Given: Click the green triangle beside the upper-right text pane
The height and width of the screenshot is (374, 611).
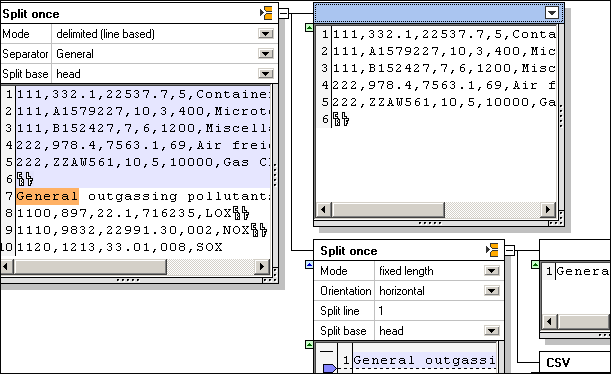Looking at the screenshot, I should (309, 28).
